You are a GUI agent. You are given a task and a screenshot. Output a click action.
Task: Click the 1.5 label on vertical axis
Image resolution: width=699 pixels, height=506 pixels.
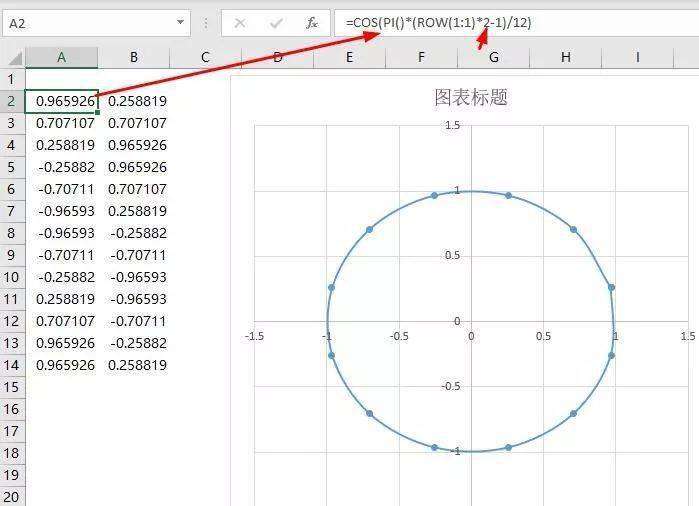pos(452,125)
